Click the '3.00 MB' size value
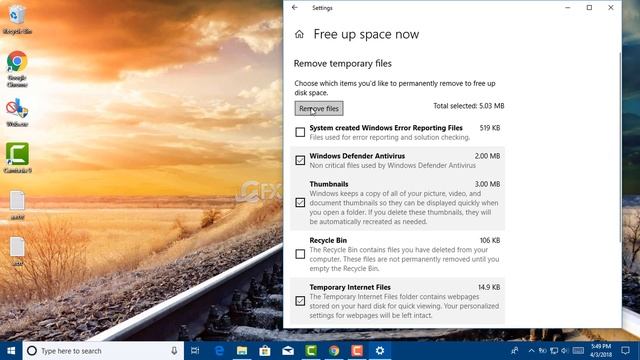Image resolution: width=640 pixels, height=360 pixels. [487, 184]
